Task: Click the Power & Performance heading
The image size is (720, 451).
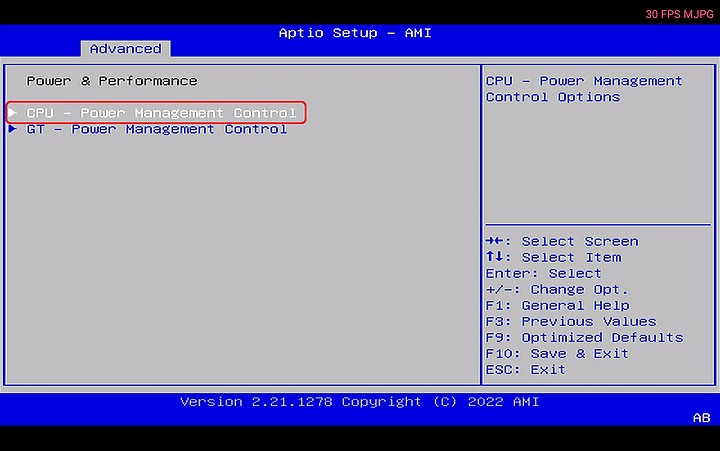Action: (112, 81)
